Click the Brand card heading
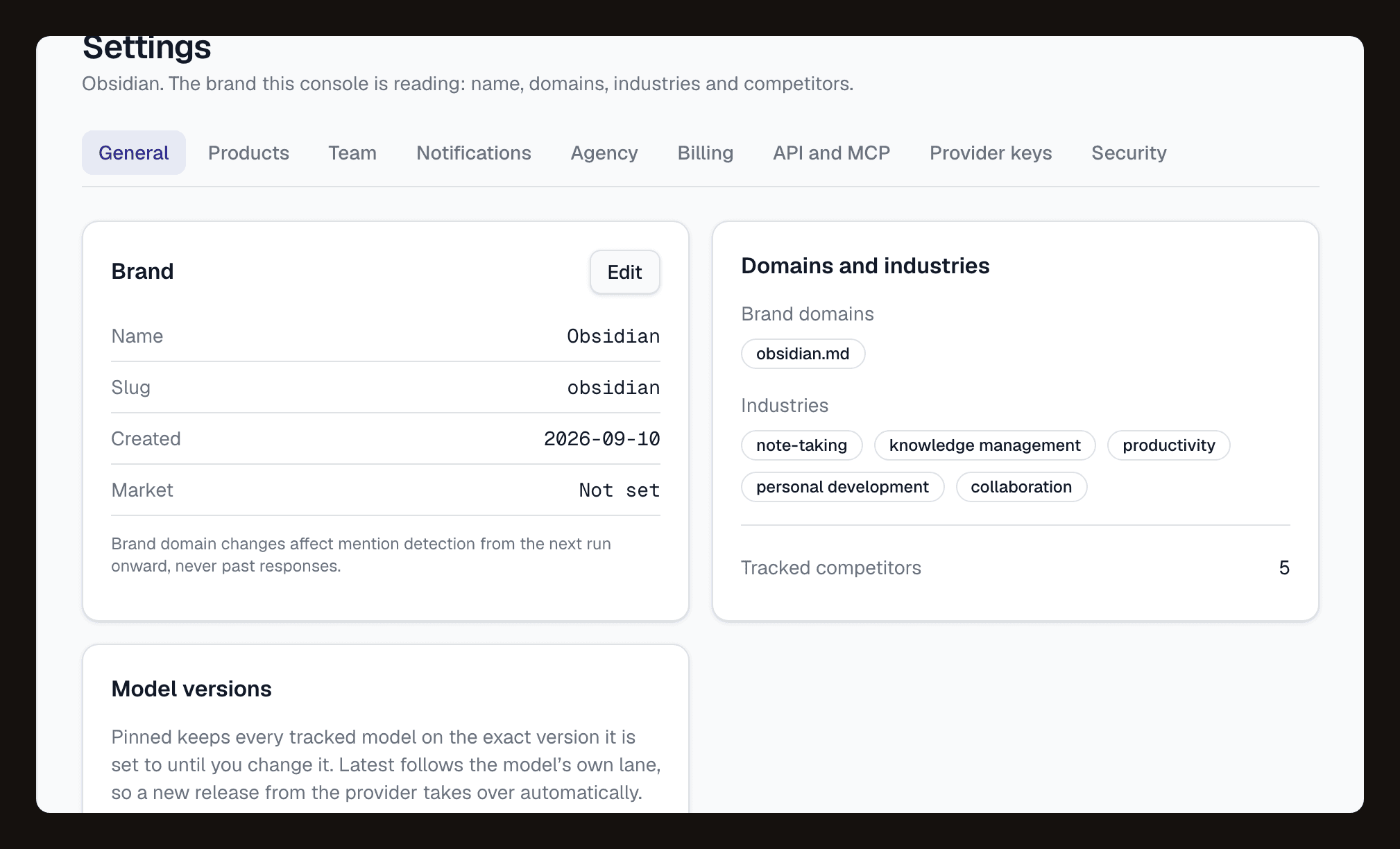1400x849 pixels. point(142,271)
